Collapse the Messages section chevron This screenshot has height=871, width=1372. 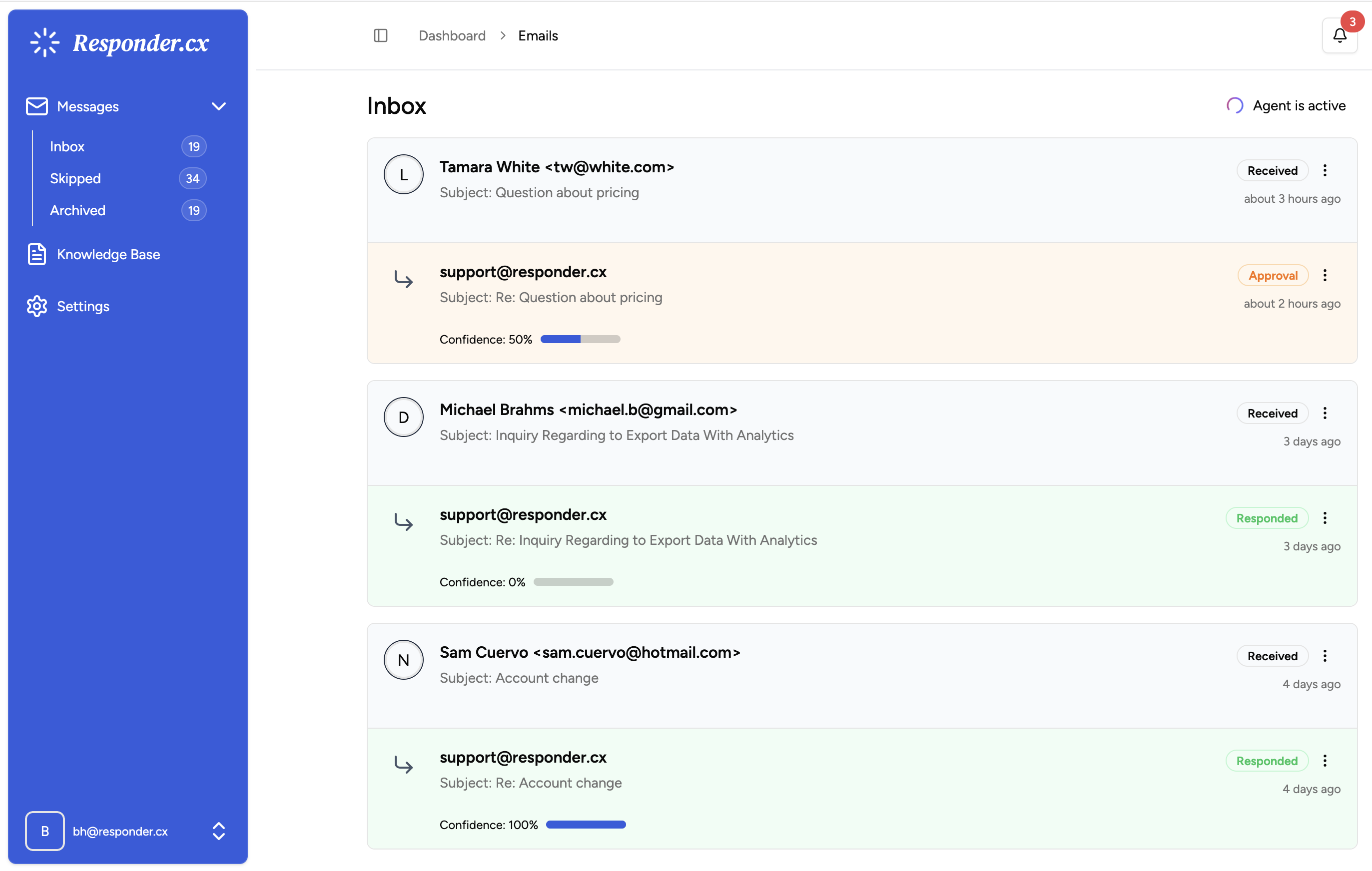click(219, 106)
